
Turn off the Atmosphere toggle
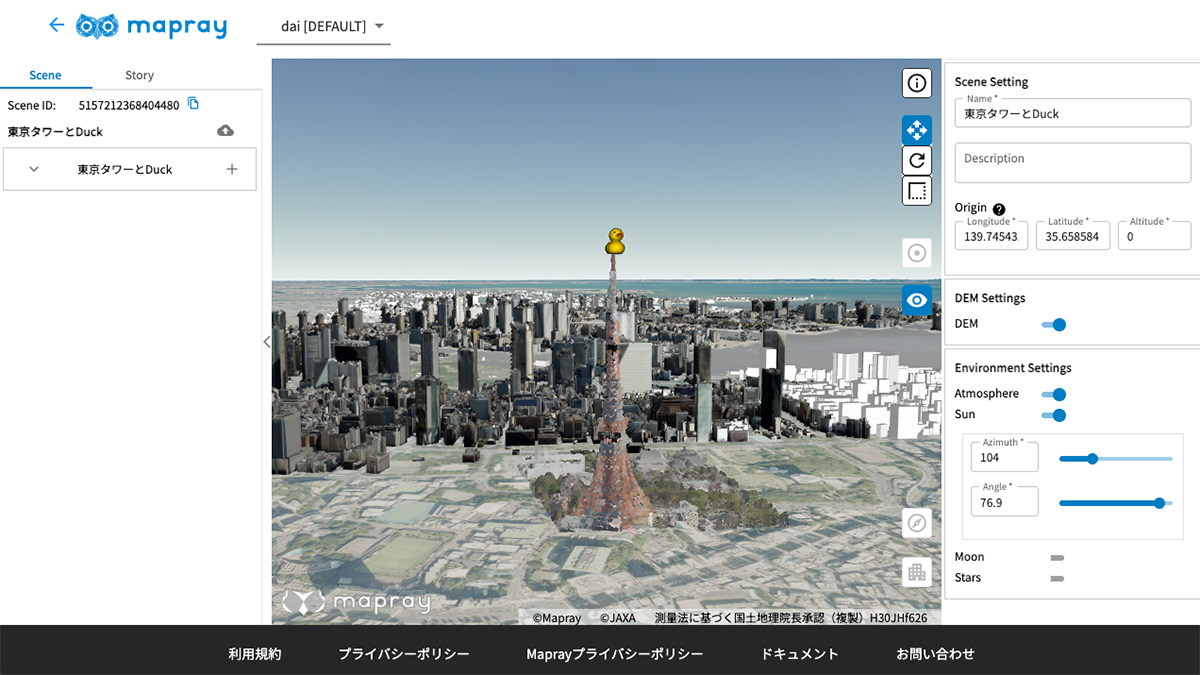point(1054,394)
